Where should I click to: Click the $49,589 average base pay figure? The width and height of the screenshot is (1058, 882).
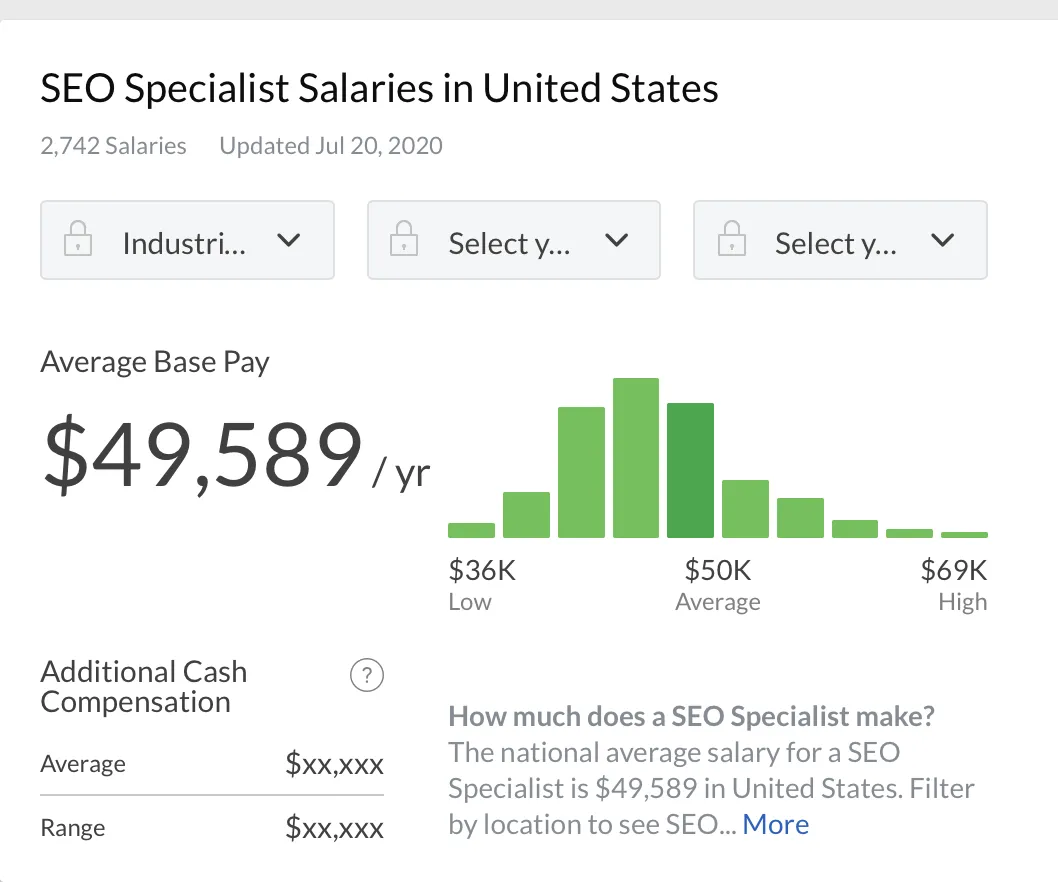point(203,453)
